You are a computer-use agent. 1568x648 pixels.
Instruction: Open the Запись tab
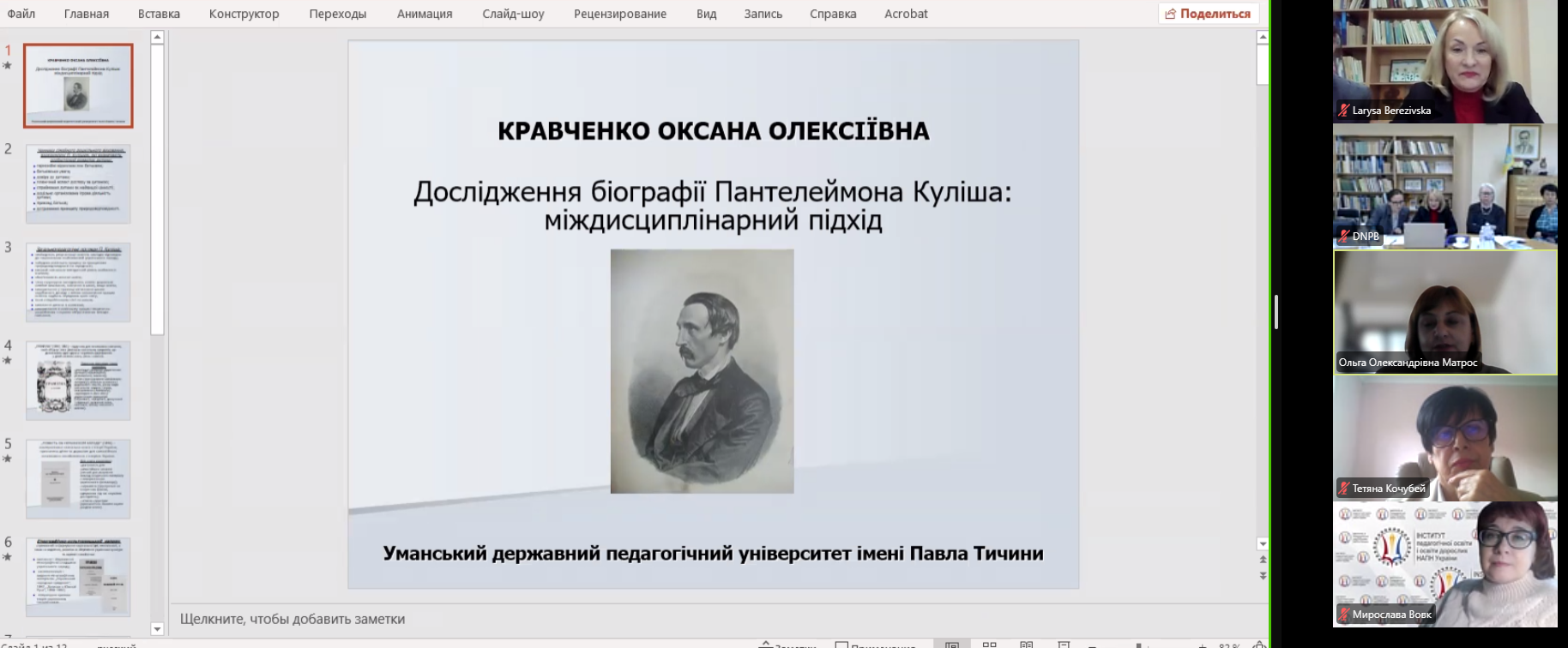(x=763, y=14)
